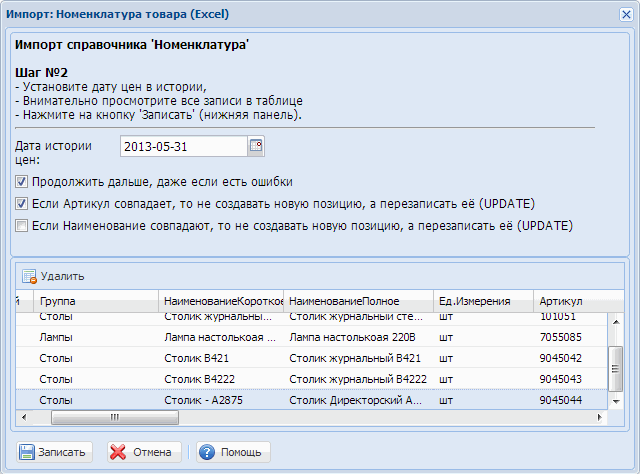Click the Записать floppy disk icon
The image size is (640, 474).
click(27, 452)
